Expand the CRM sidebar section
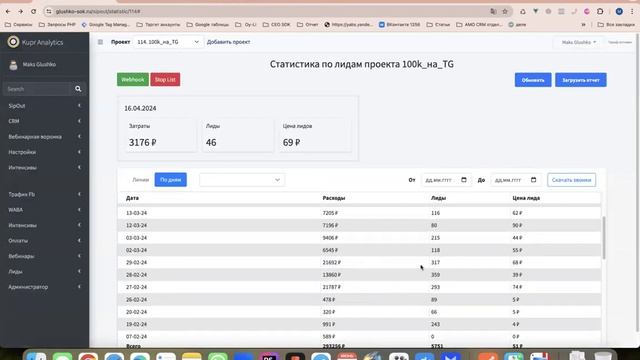The image size is (640, 360). coord(44,121)
